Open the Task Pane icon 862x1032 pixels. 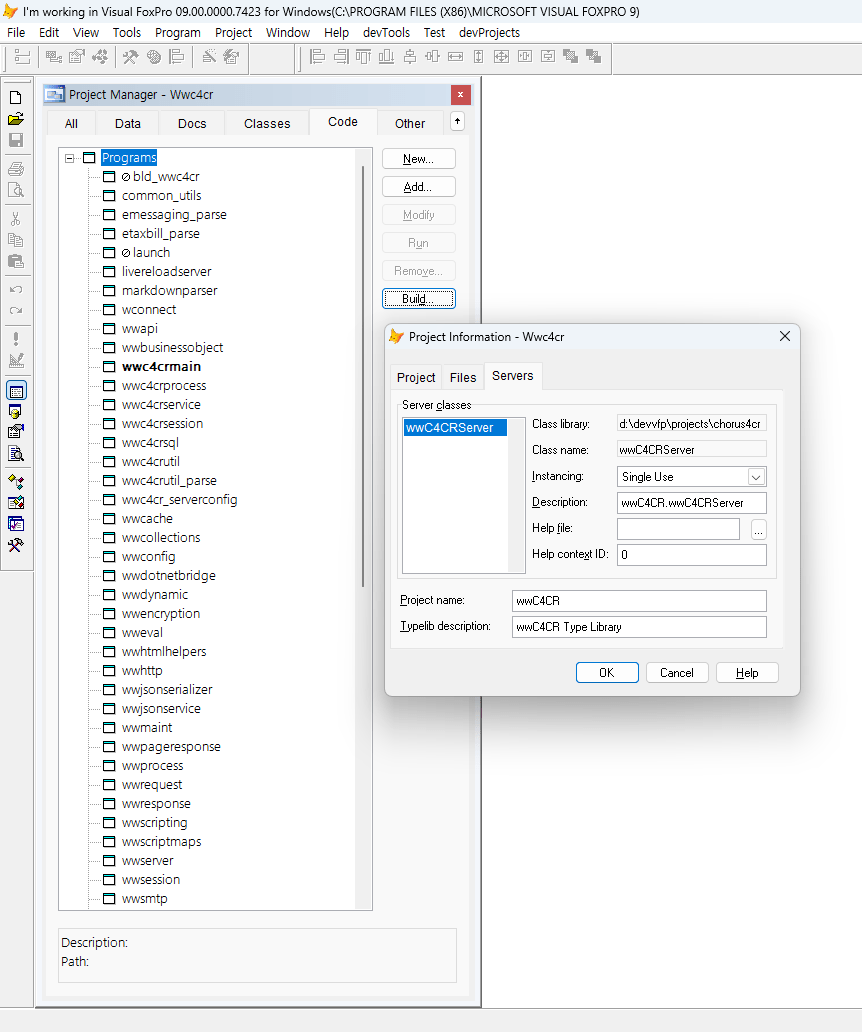click(x=16, y=524)
